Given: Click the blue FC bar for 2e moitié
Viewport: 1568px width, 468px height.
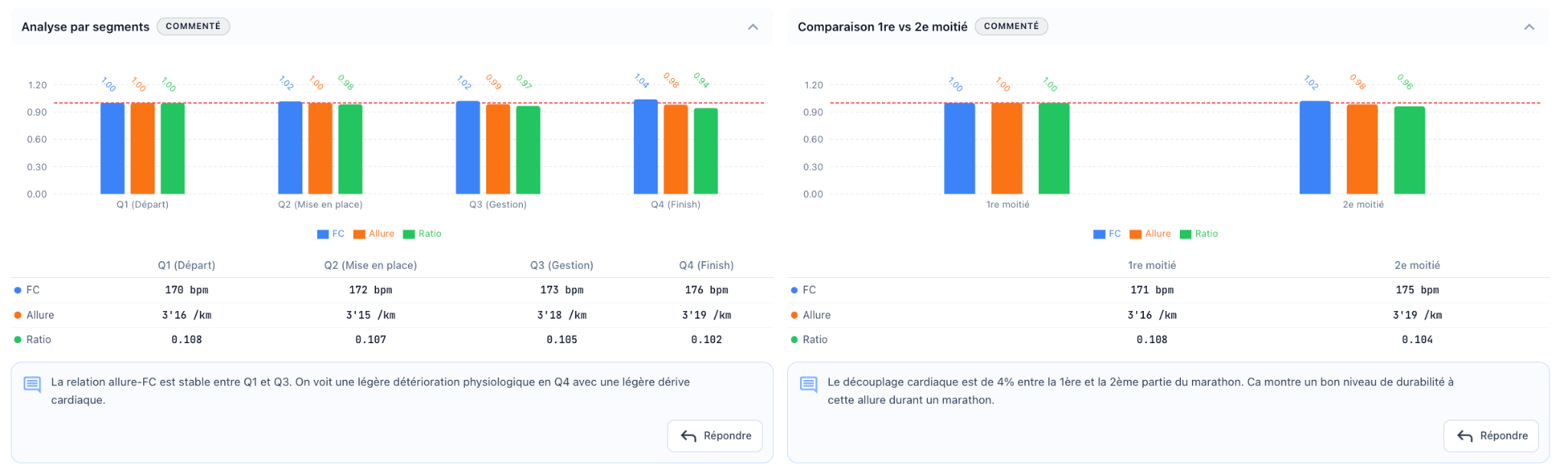Looking at the screenshot, I should pos(1315,147).
